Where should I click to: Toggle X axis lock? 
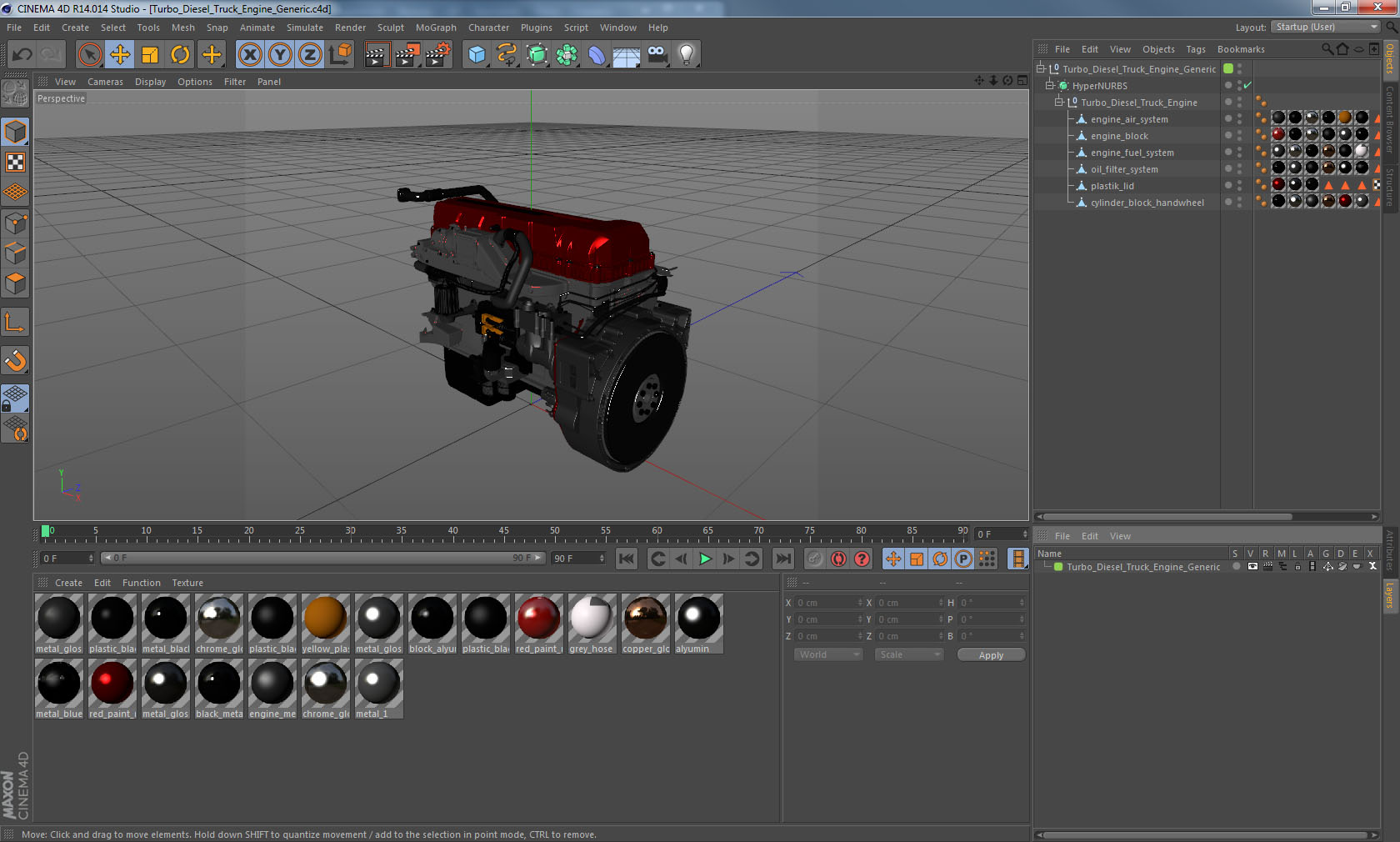pyautogui.click(x=249, y=55)
